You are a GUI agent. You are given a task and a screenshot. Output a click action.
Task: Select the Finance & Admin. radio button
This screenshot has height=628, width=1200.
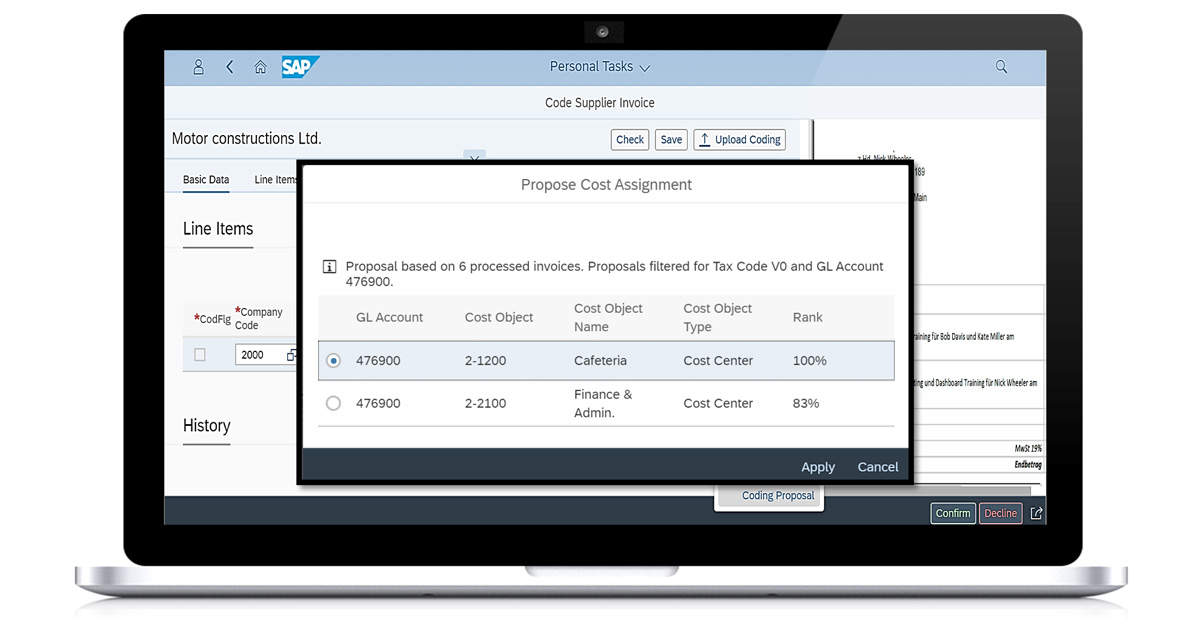(x=334, y=404)
